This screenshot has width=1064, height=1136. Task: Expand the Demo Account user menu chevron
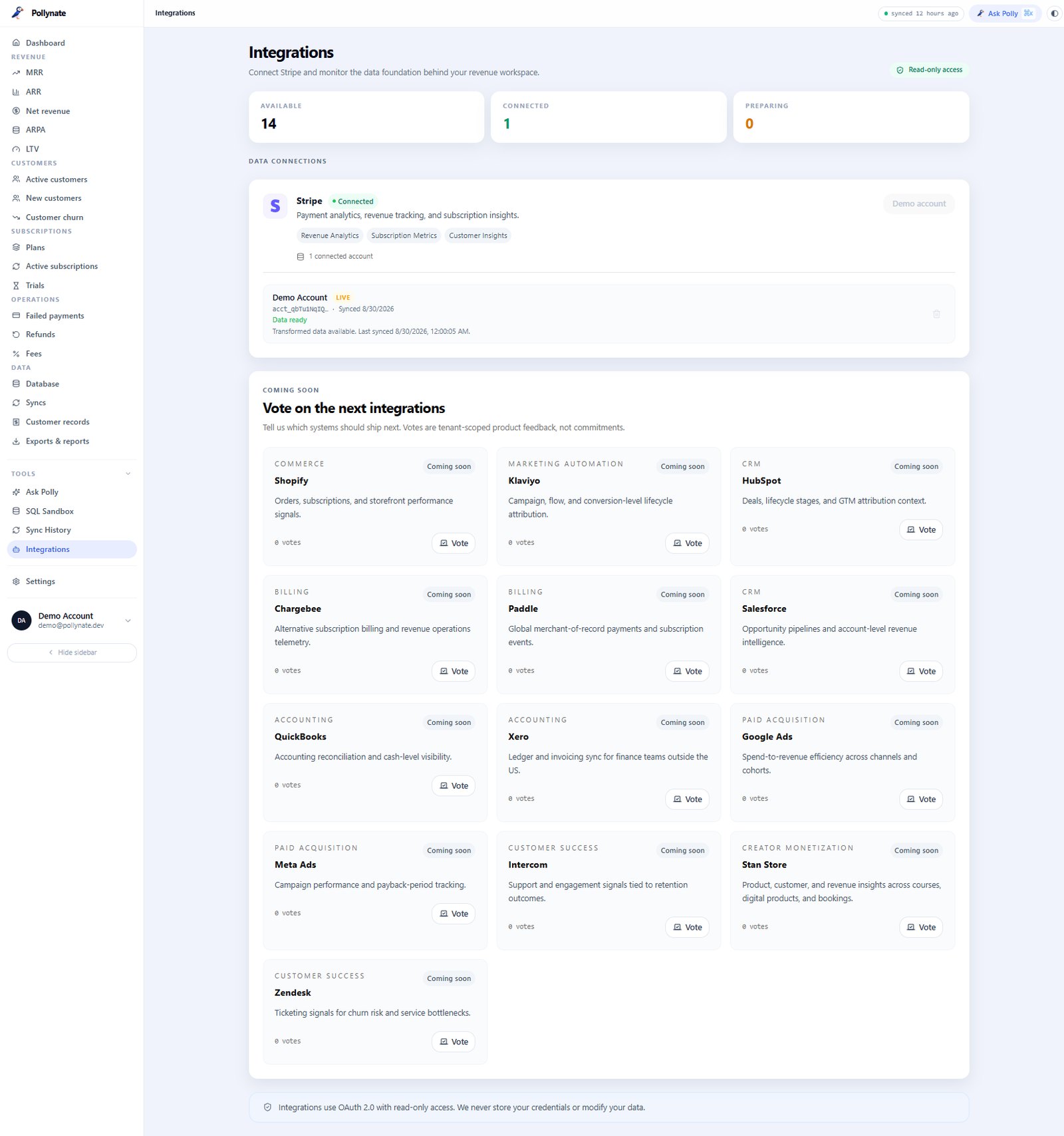[x=128, y=621]
